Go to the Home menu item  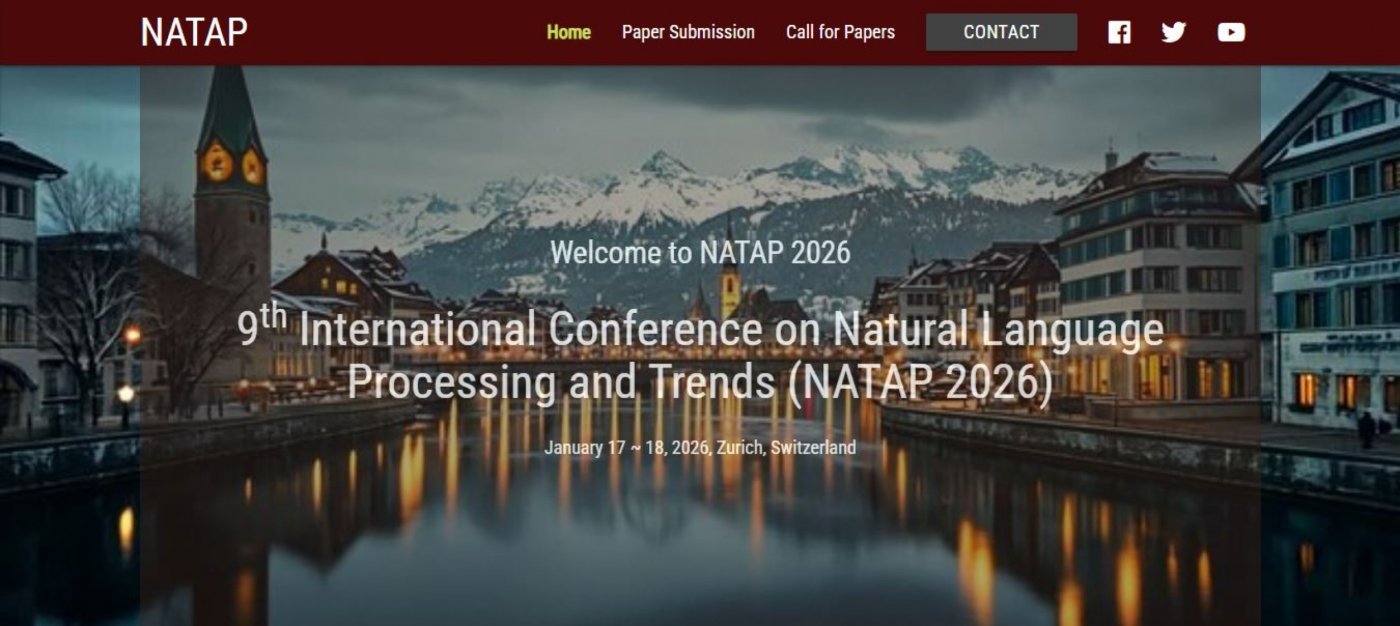(568, 32)
